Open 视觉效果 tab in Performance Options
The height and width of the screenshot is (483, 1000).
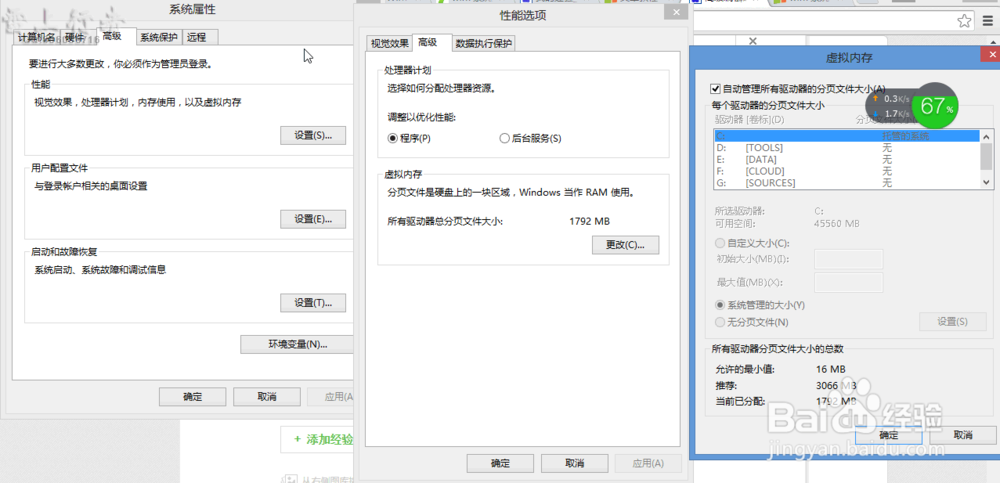[x=390, y=43]
